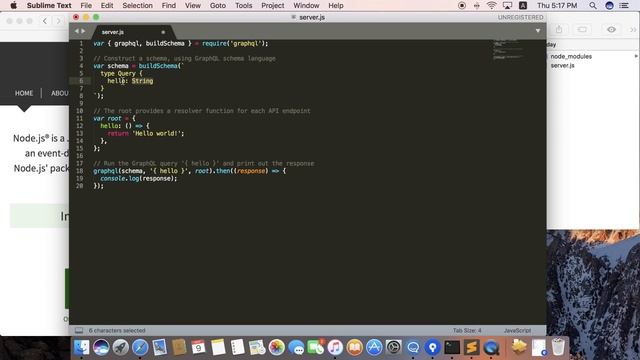Toggle the side bar from status bar icon
This screenshot has height=360, width=640.
pos(79,330)
